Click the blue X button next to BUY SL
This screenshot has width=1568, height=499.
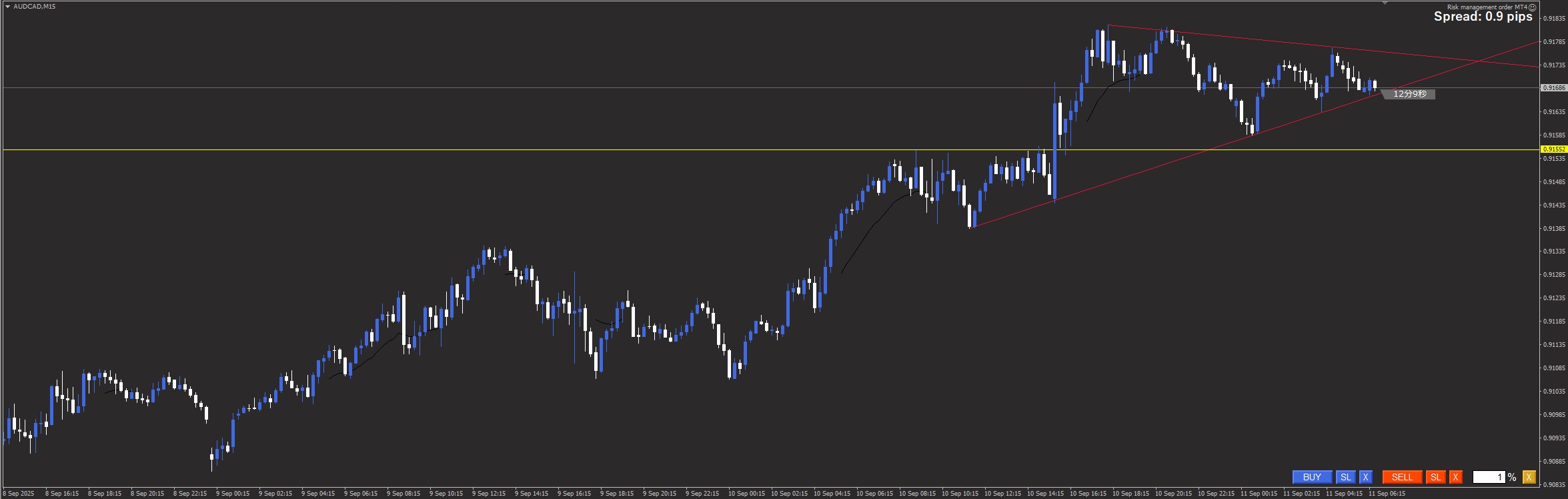(1366, 477)
